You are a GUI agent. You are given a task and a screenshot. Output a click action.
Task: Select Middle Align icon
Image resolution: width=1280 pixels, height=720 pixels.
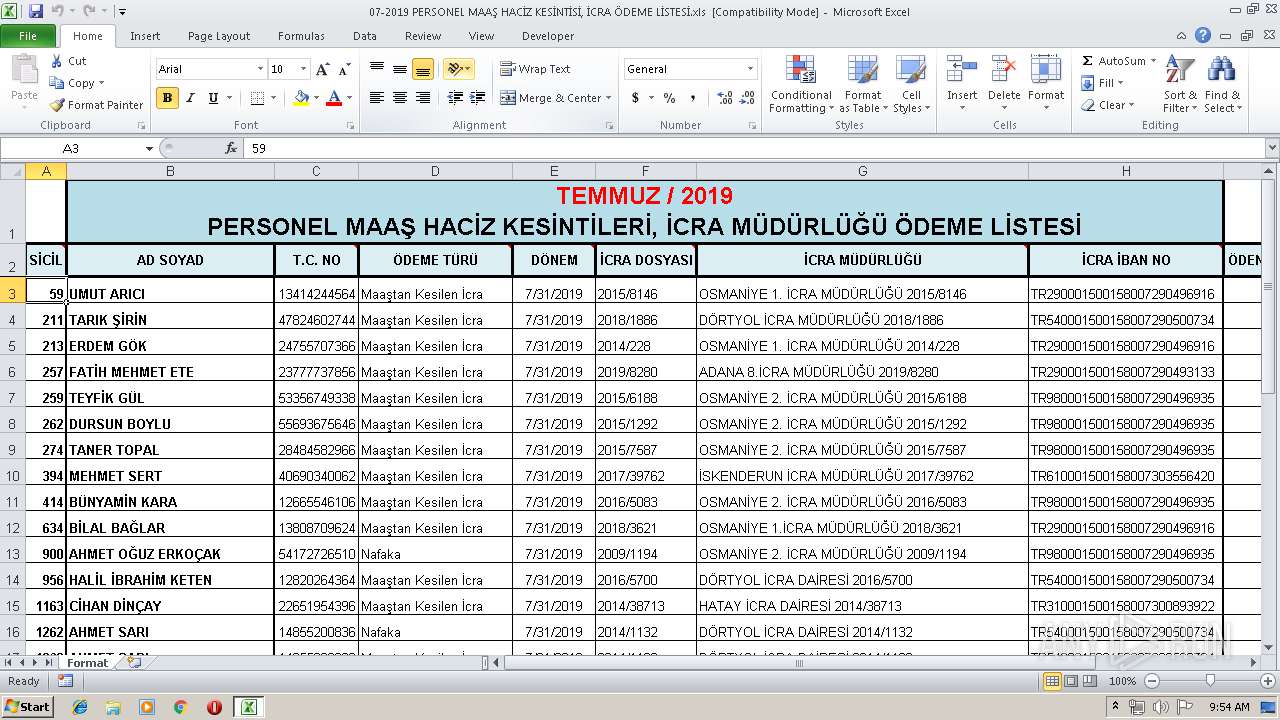400,69
